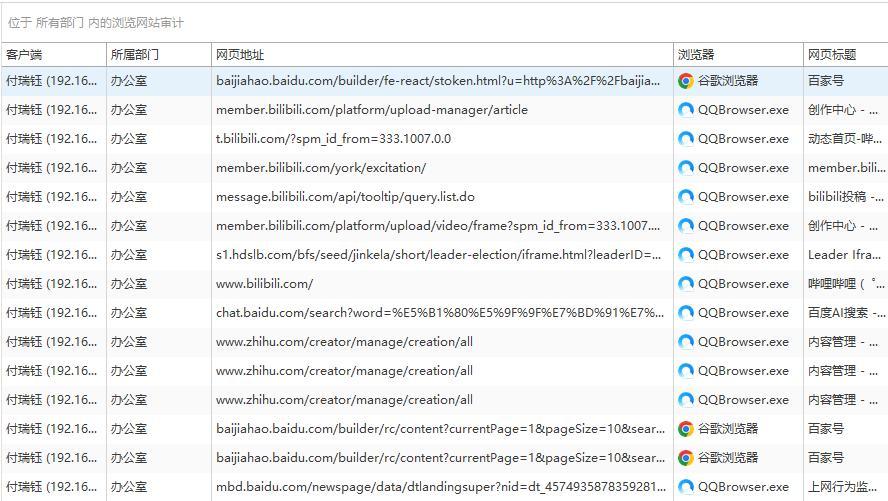Viewport: 888px width, 501px height.
Task: Click the 创作中心 title in the upload-manager/article row
Action: tap(843, 110)
